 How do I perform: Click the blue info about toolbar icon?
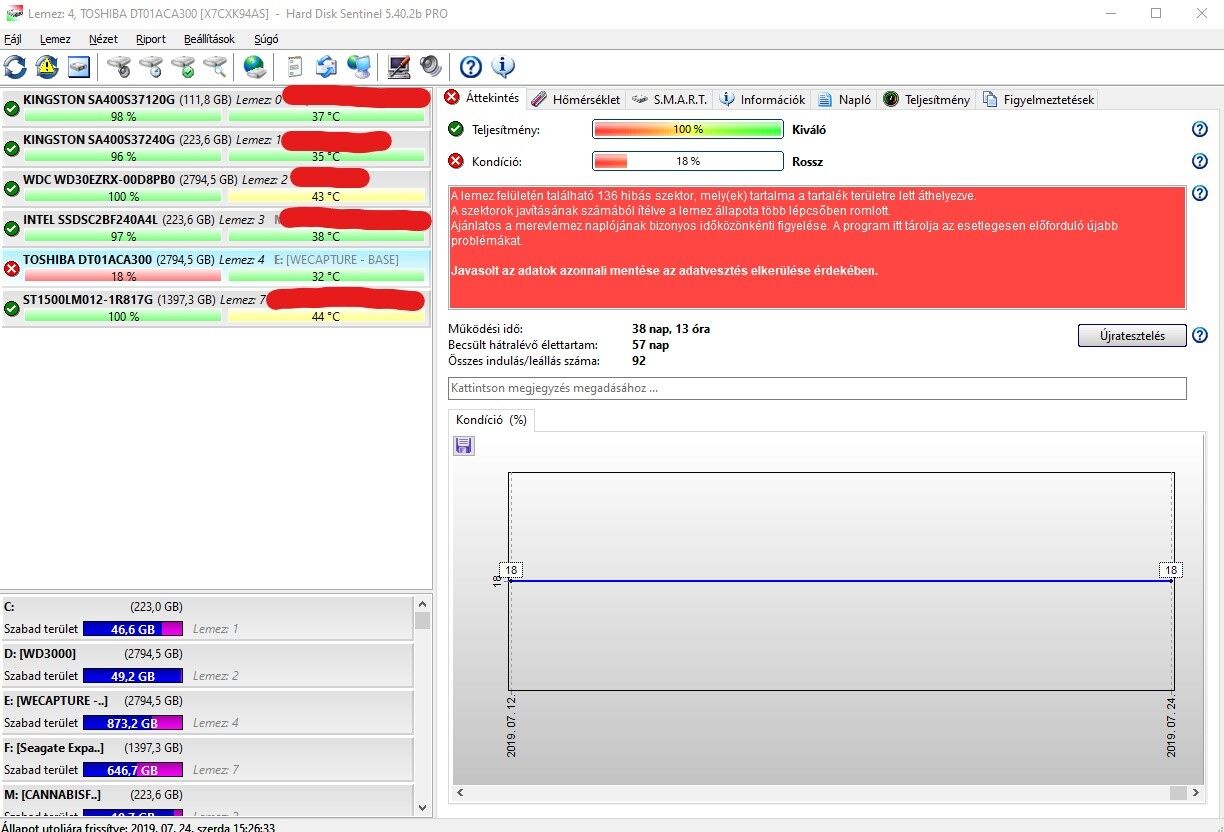(x=503, y=67)
